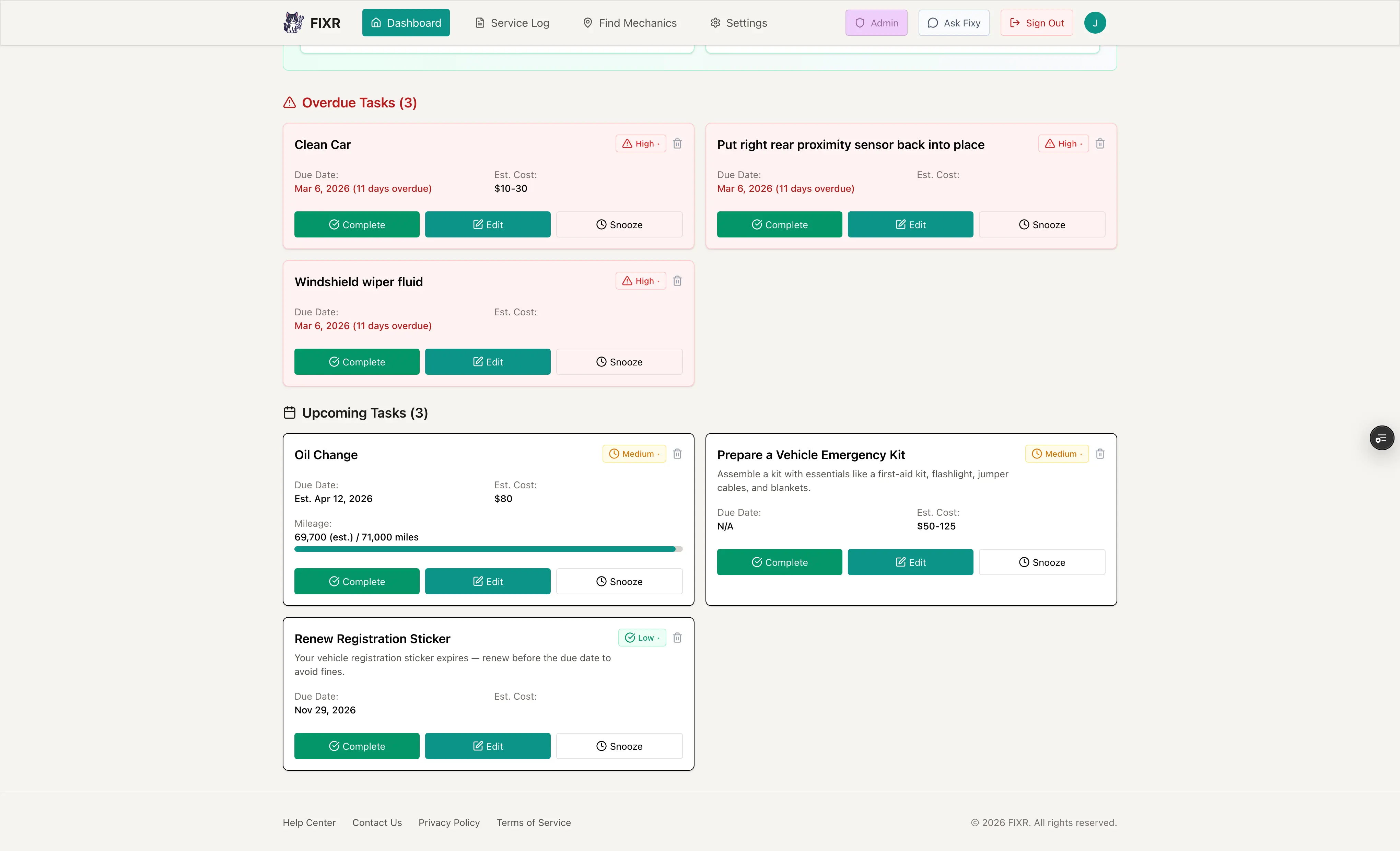Viewport: 1400px width, 851px height.
Task: Open High priority dropdown on Clean Car
Action: tap(640, 143)
